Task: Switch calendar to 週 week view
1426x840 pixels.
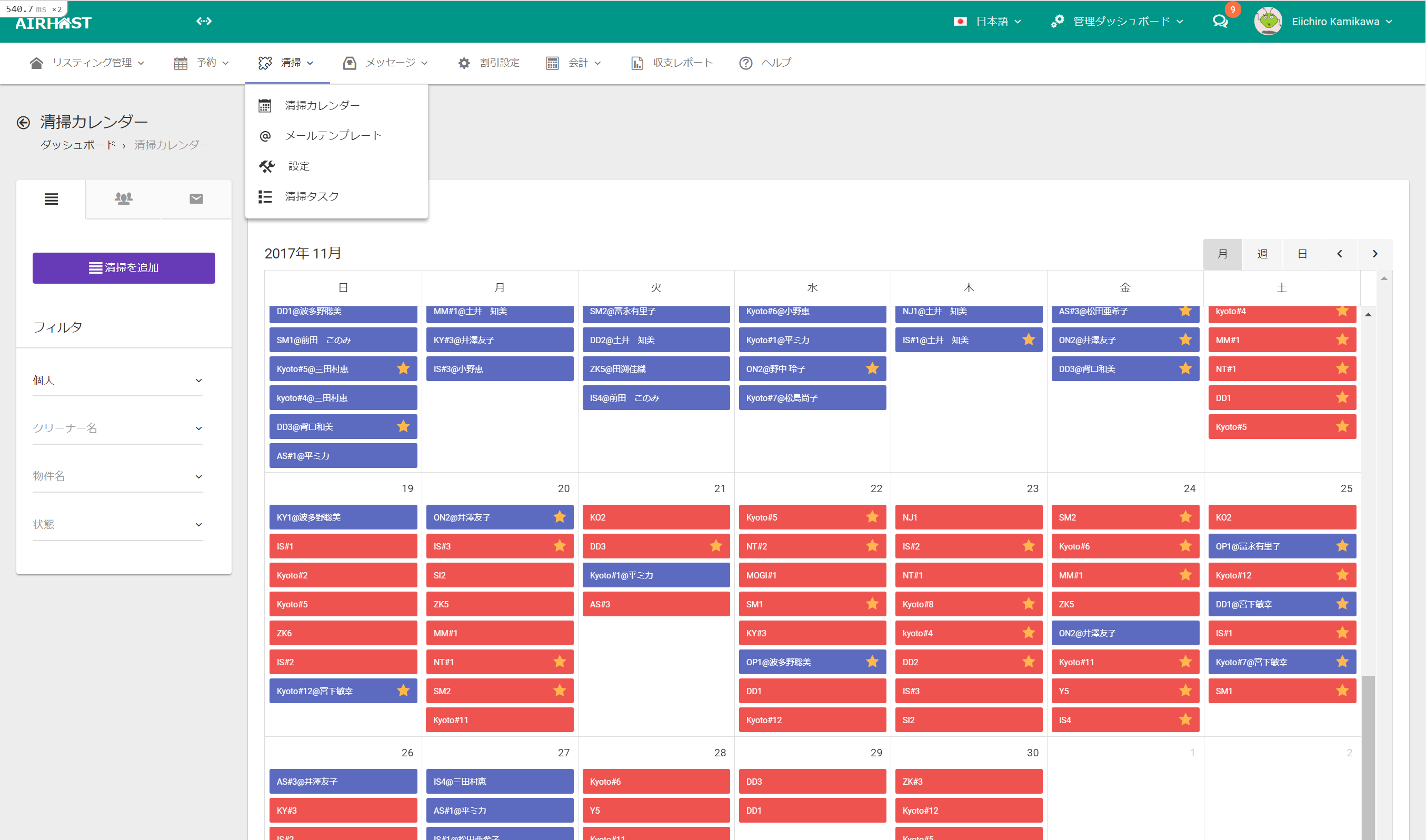Action: (1262, 254)
